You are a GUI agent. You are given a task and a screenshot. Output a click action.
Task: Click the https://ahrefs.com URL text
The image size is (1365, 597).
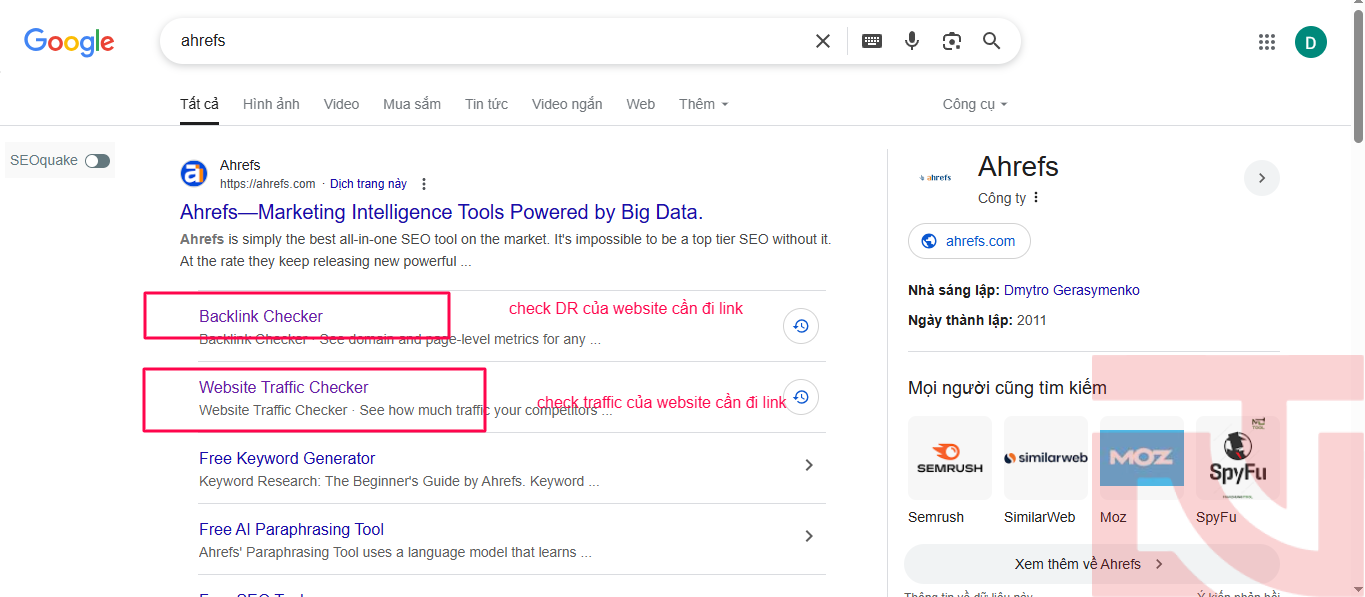click(267, 184)
